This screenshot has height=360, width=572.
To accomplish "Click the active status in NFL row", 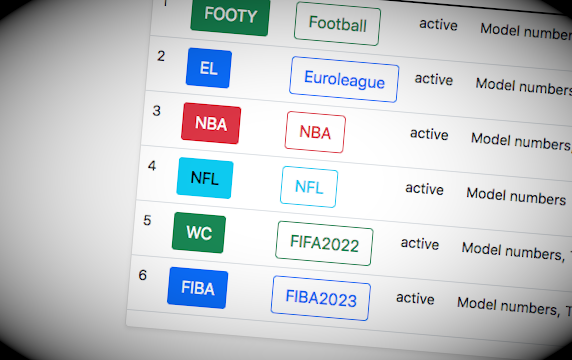I will click(424, 189).
